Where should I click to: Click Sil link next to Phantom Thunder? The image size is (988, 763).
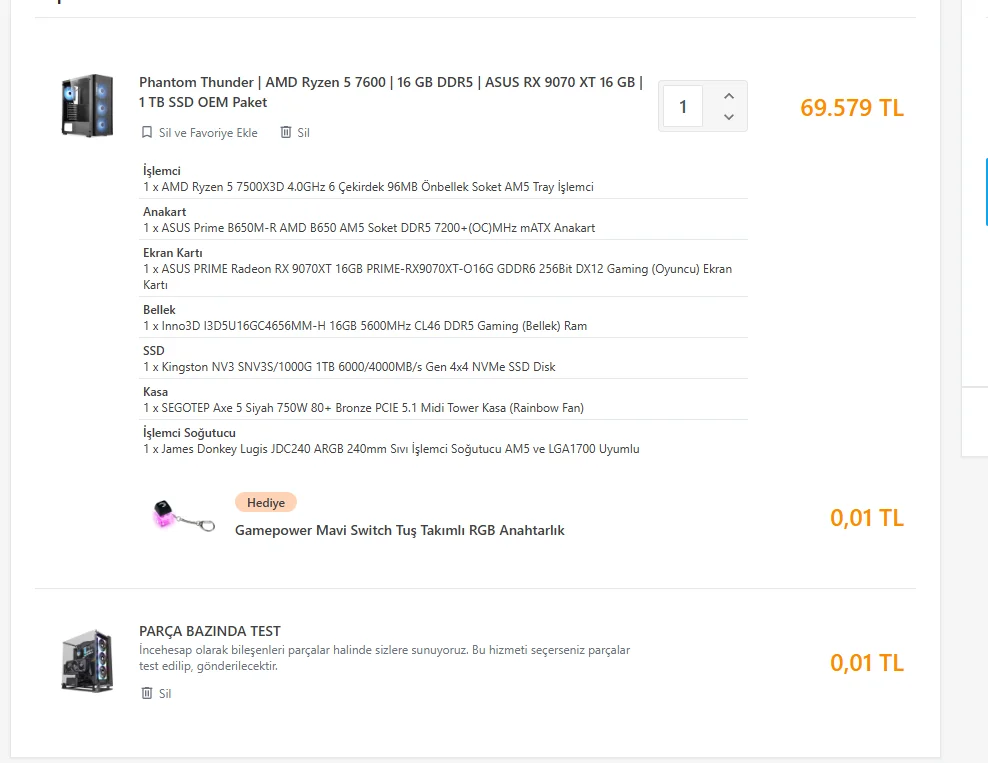point(303,133)
